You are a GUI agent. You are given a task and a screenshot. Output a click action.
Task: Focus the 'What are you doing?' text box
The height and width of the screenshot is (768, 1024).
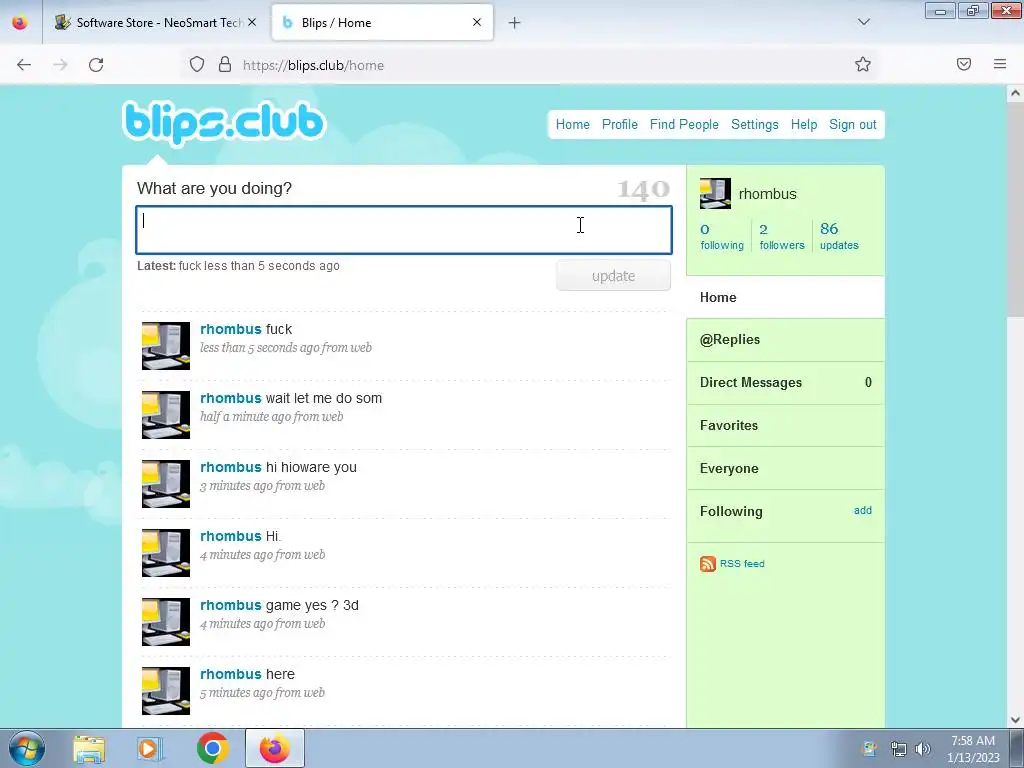(x=404, y=230)
